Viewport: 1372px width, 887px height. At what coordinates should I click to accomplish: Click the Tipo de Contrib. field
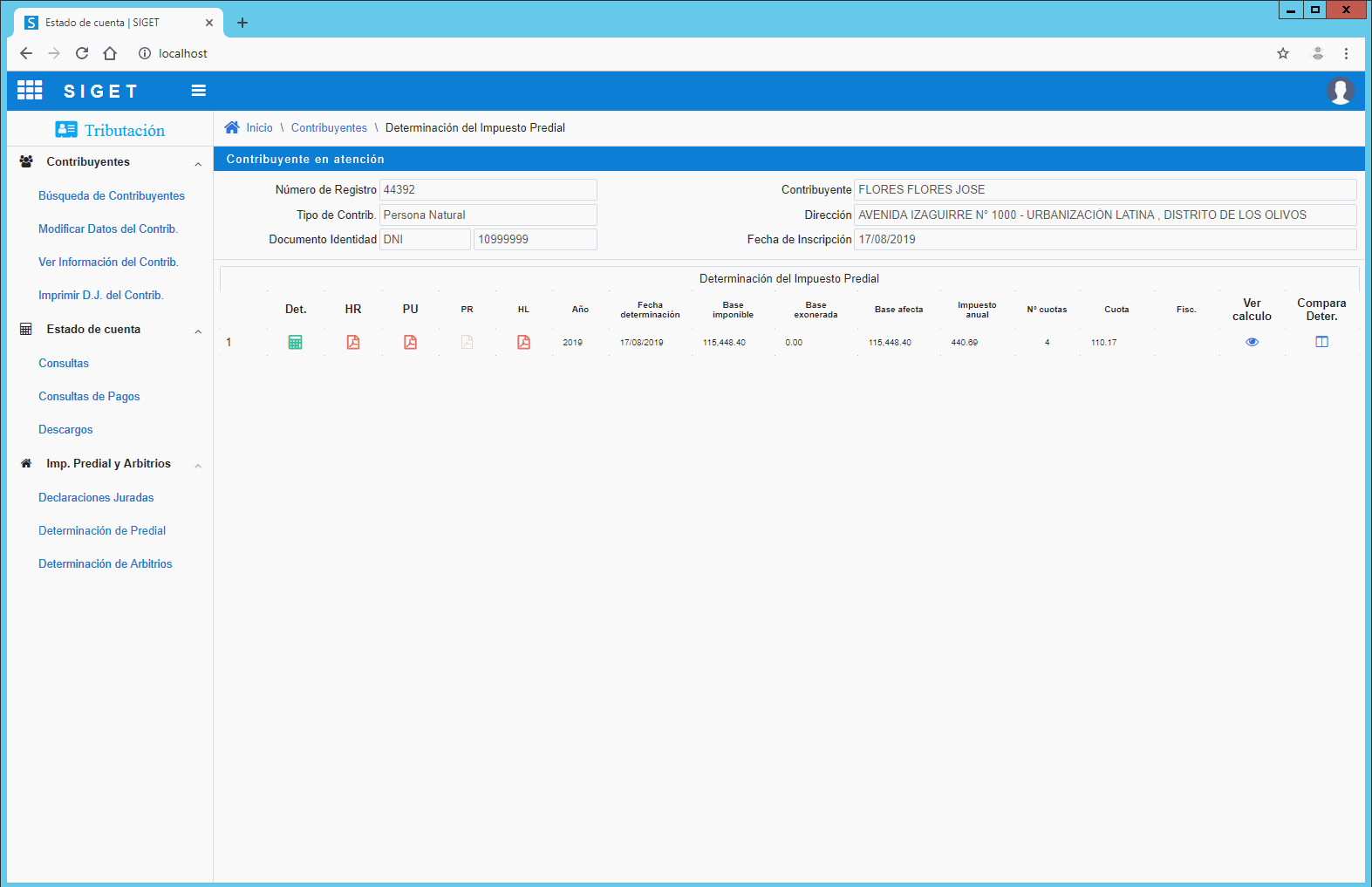tap(488, 215)
